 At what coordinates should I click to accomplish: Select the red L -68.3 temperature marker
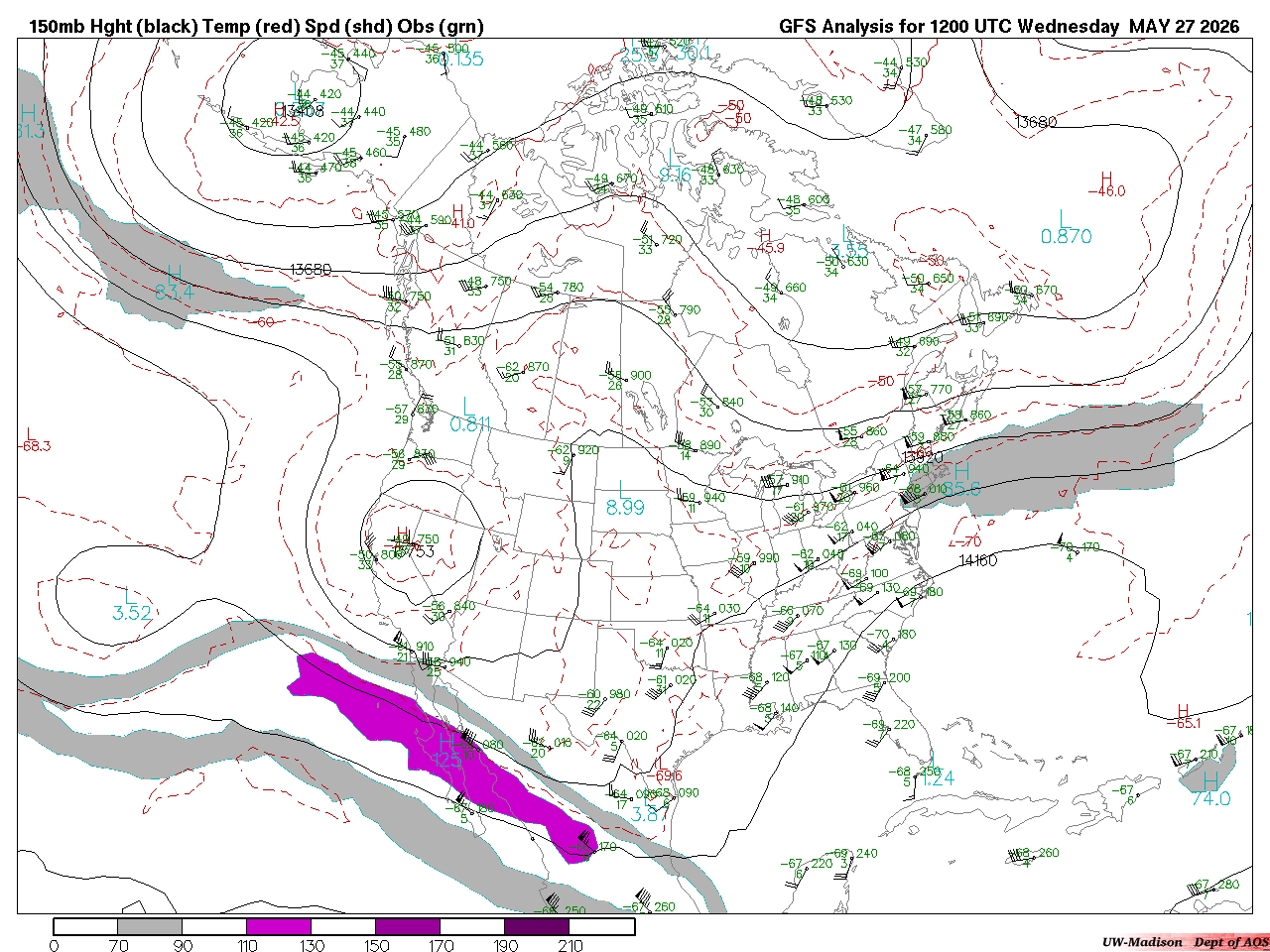35,440
